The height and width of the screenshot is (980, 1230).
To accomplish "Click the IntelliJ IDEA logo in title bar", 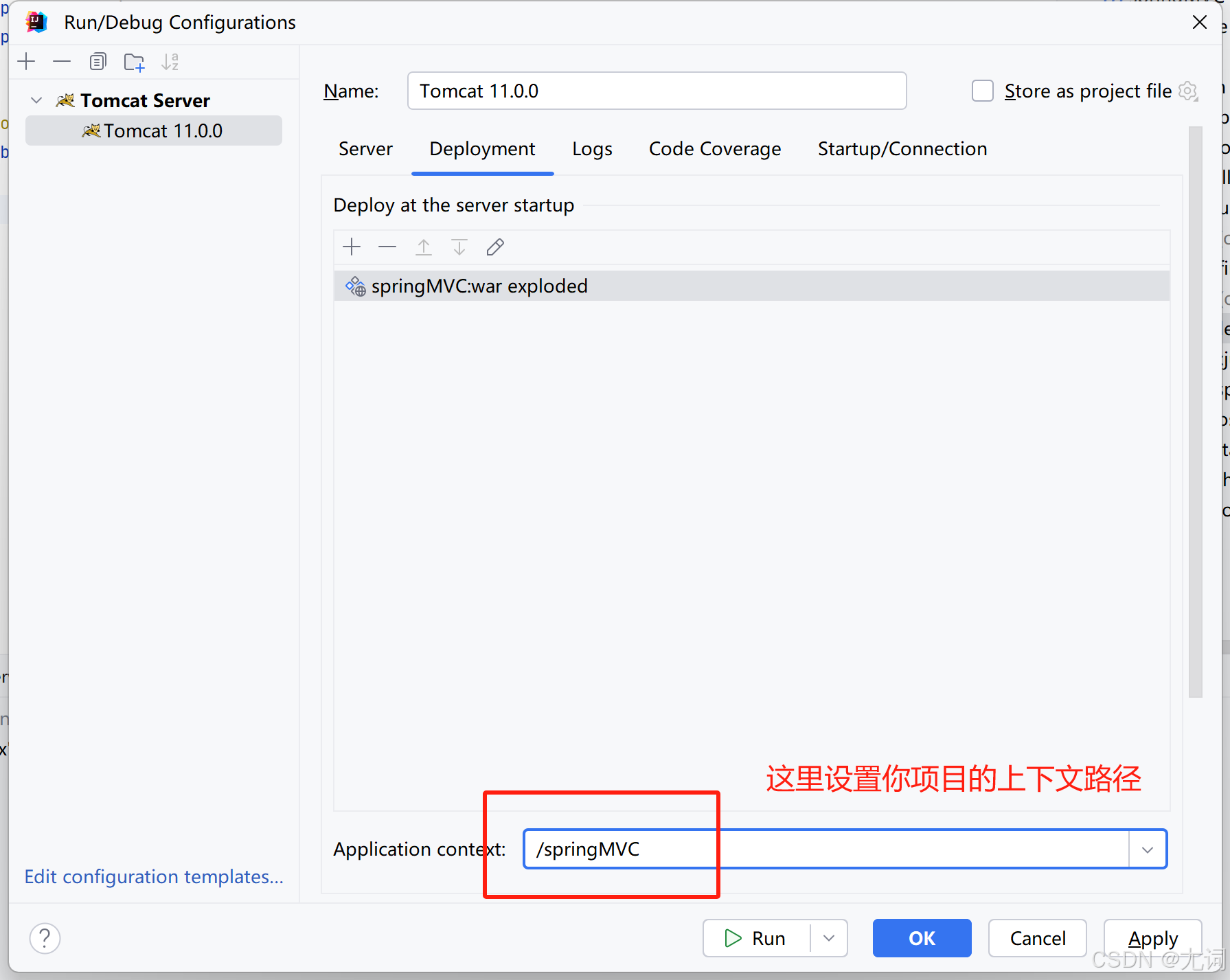I will click(x=36, y=23).
